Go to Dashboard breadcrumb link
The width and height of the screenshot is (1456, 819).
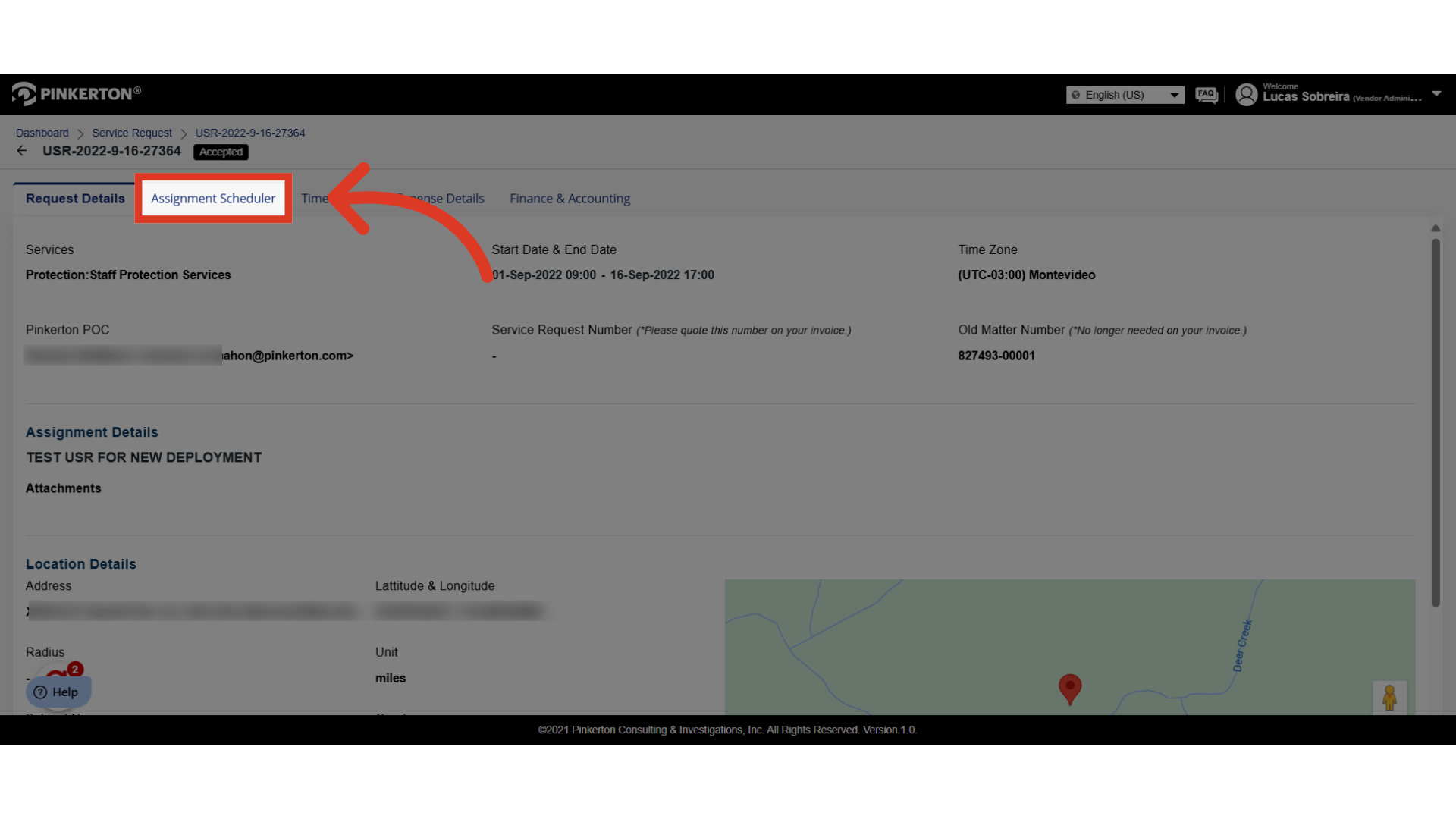tap(42, 133)
